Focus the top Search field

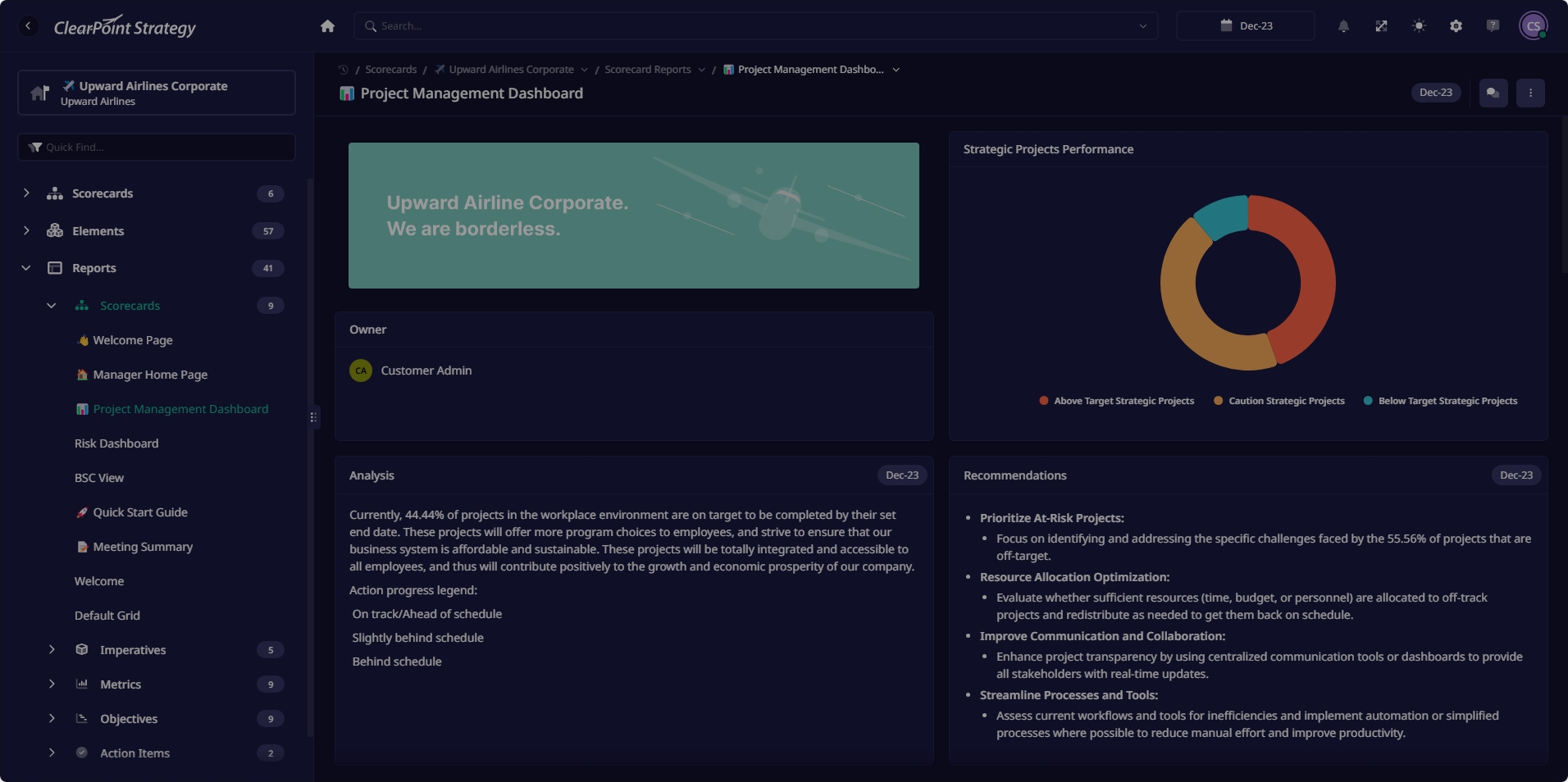(x=754, y=26)
